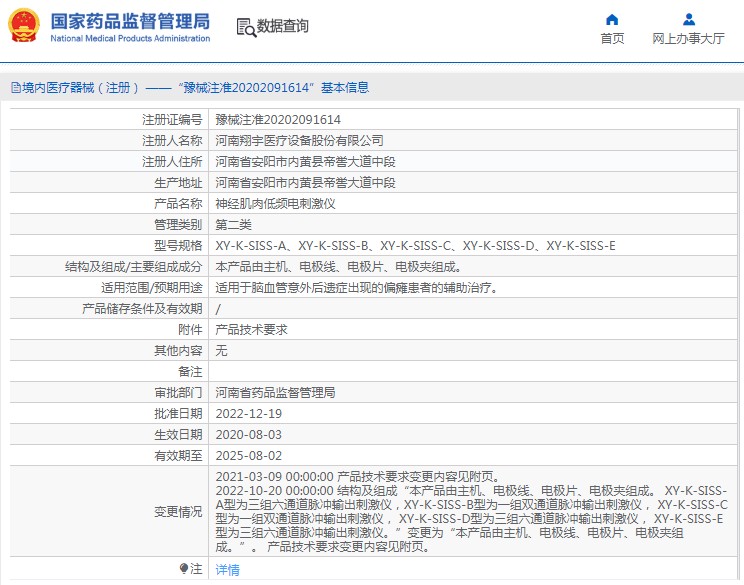Click the 国家药品监督管理局 site title
744x585 pixels.
(129, 21)
